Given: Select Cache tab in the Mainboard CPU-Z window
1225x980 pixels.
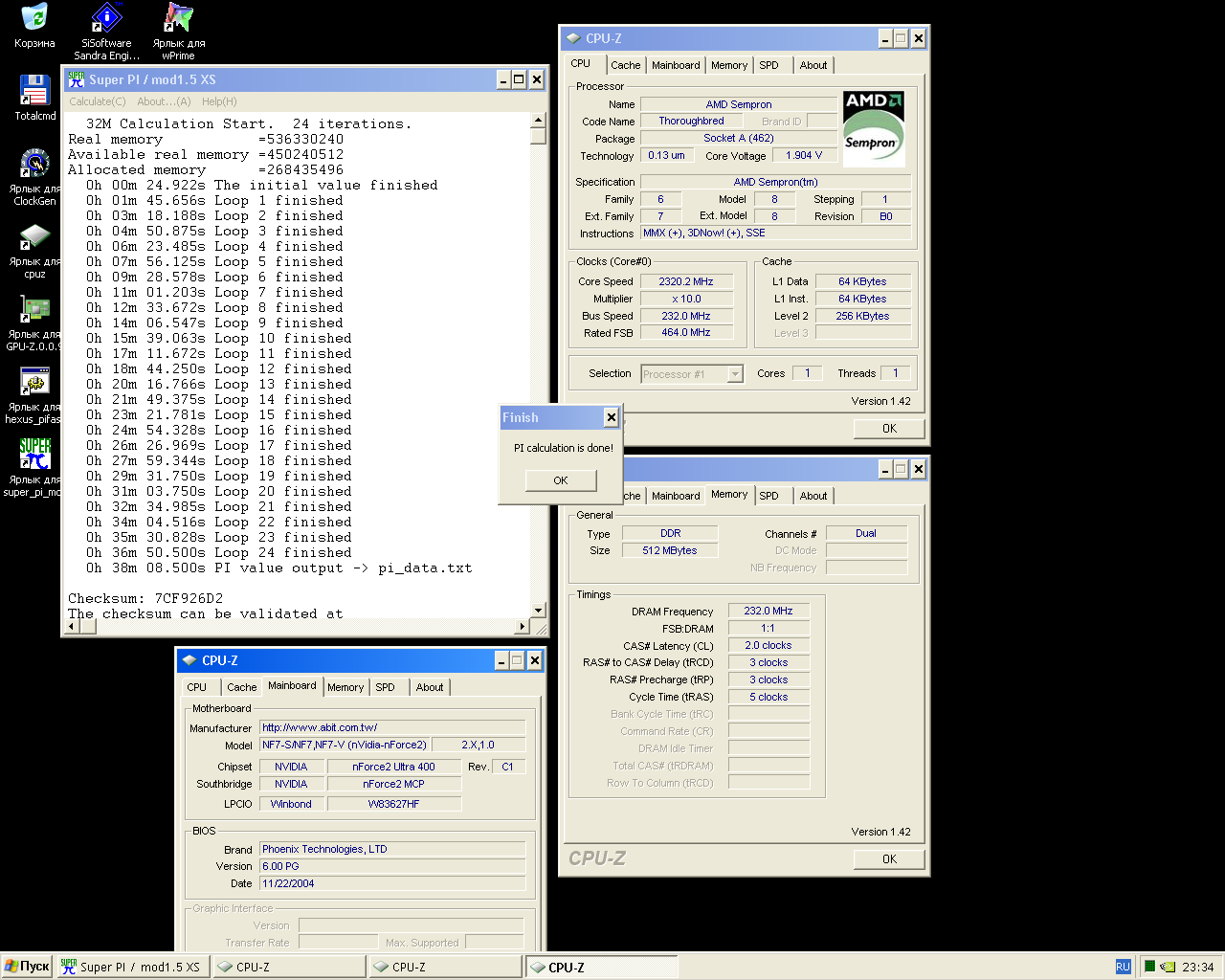Looking at the screenshot, I should 242,687.
